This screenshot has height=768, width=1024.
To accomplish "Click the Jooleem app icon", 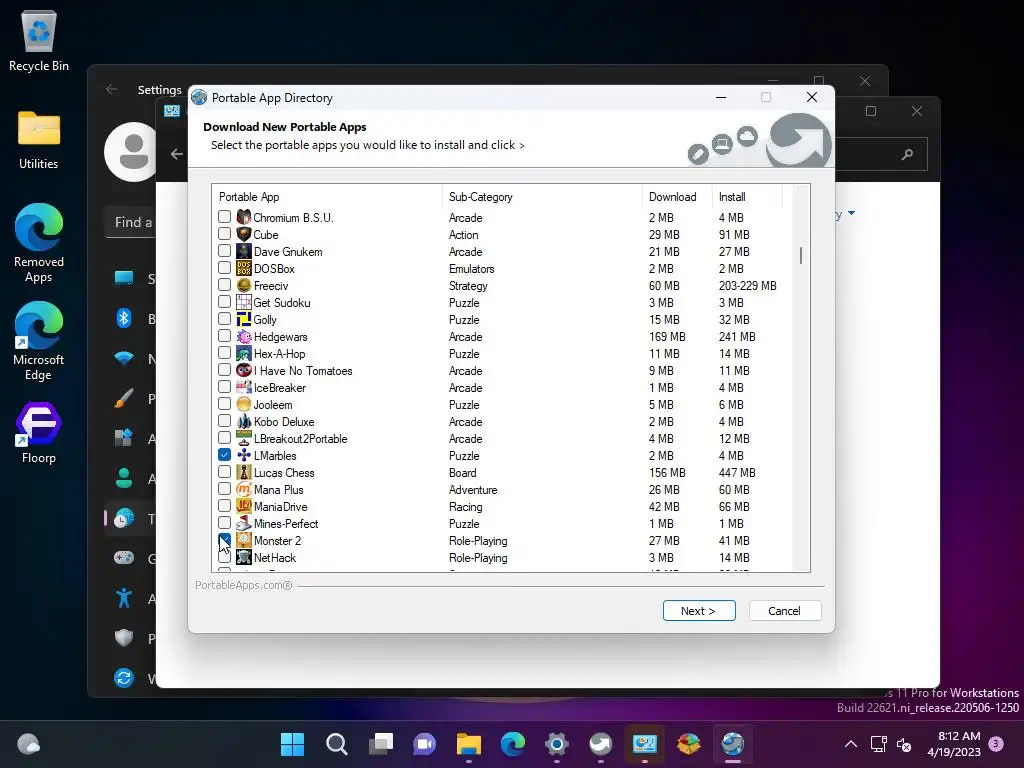I will pos(244,404).
